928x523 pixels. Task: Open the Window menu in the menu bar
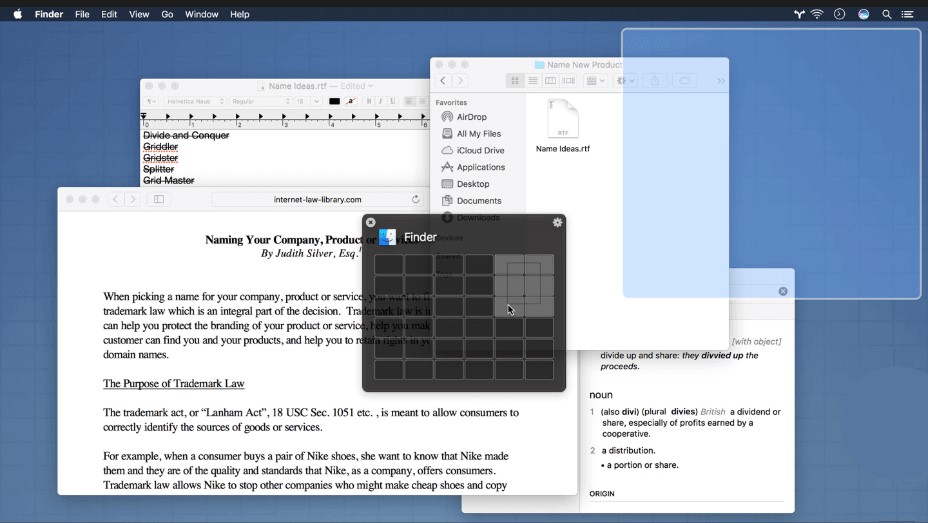point(201,14)
